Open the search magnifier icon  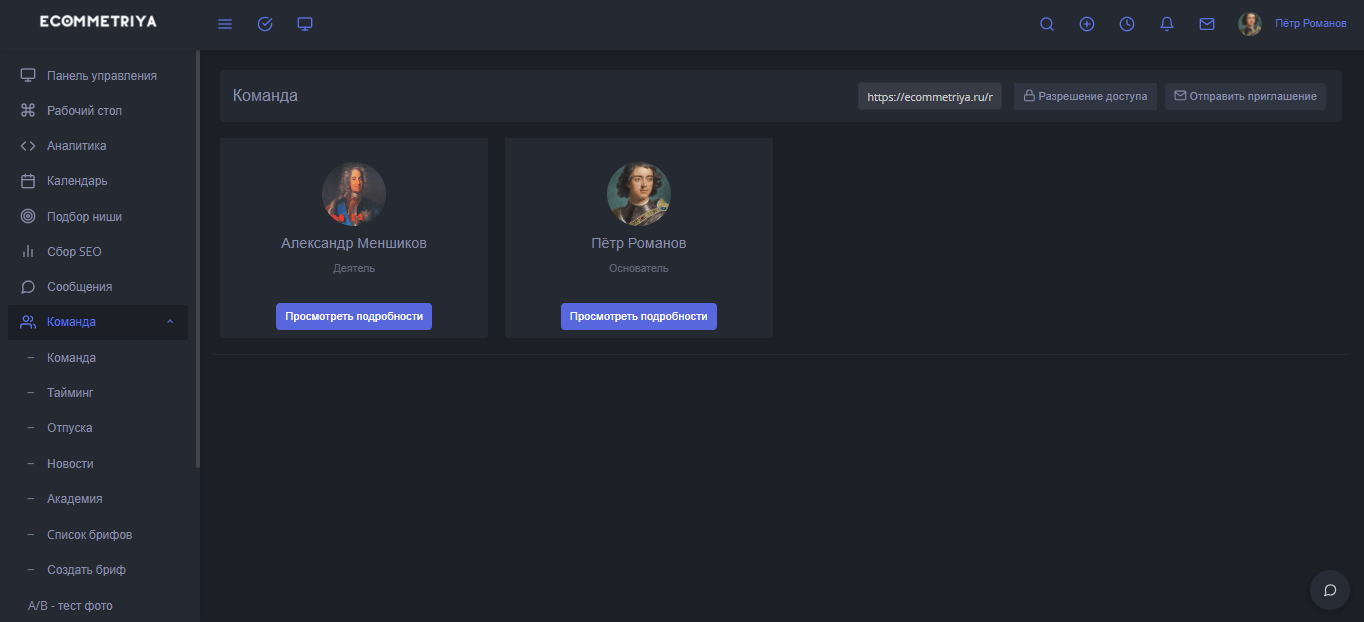[x=1047, y=24]
